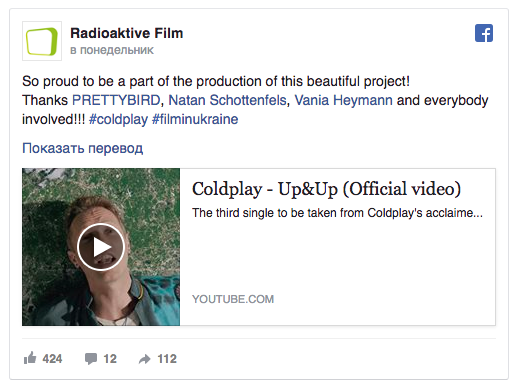Click the thumbs-up like icon
Image resolution: width=518 pixels, height=386 pixels.
(30, 358)
